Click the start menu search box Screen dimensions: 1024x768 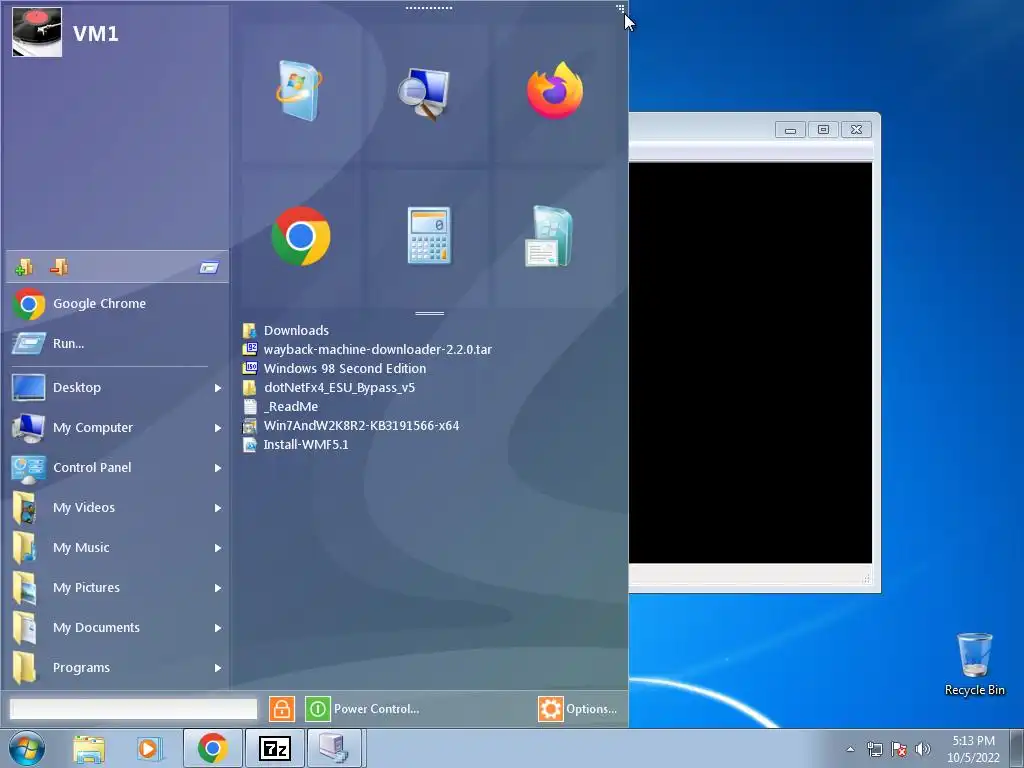(133, 709)
